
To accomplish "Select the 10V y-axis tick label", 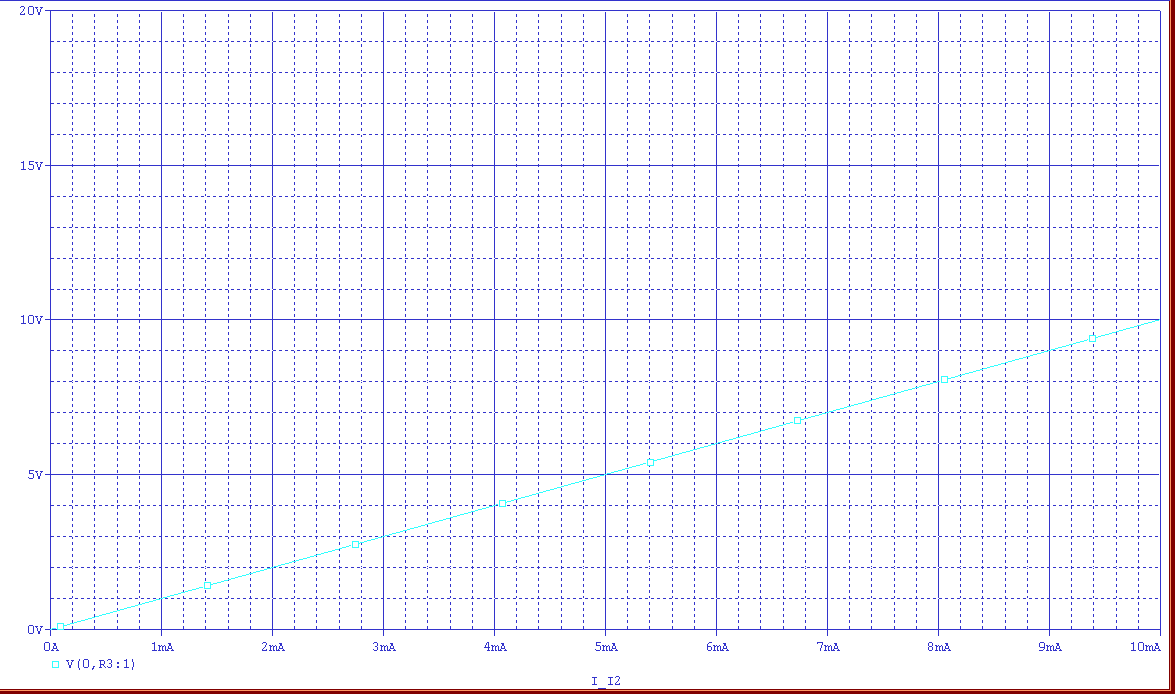I will 31,320.
